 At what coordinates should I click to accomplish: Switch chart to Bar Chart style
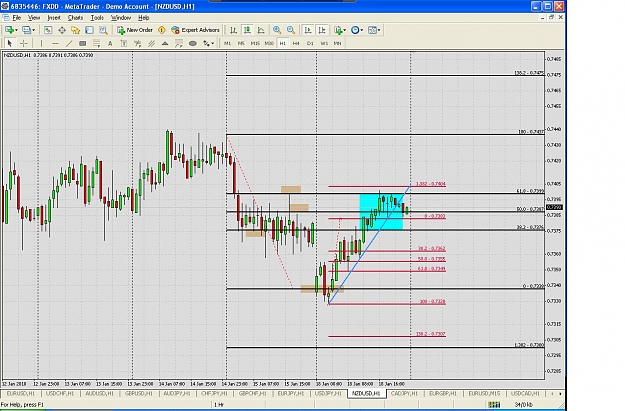coord(233,30)
